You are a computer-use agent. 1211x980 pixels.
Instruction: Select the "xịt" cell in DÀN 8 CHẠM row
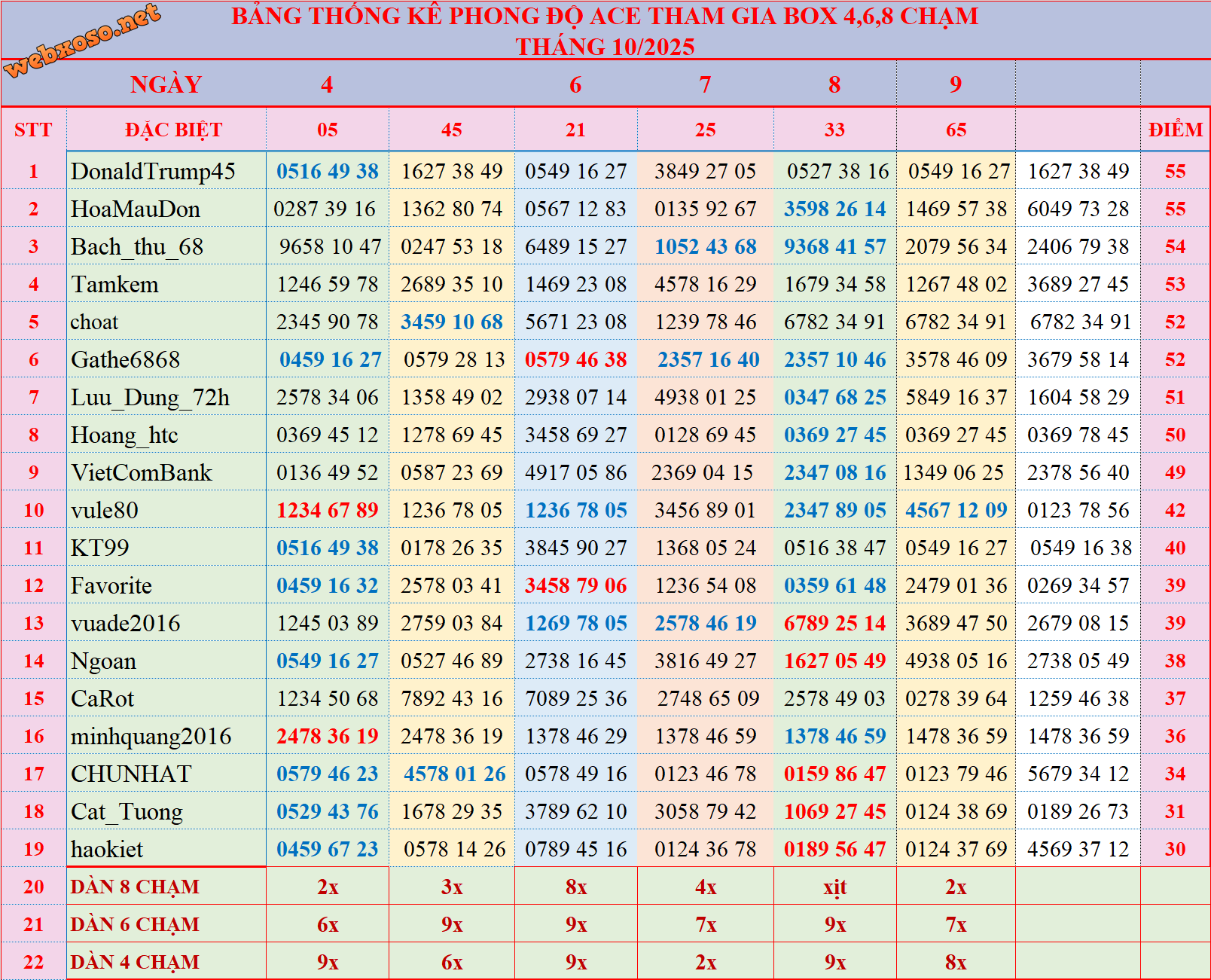tap(834, 887)
